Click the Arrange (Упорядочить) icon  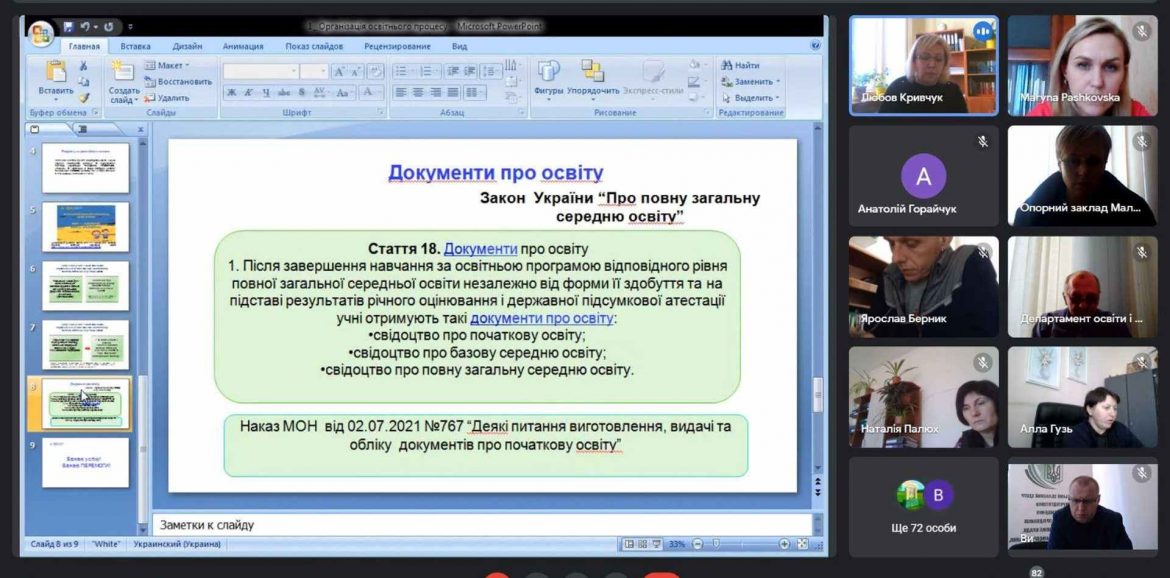click(592, 73)
